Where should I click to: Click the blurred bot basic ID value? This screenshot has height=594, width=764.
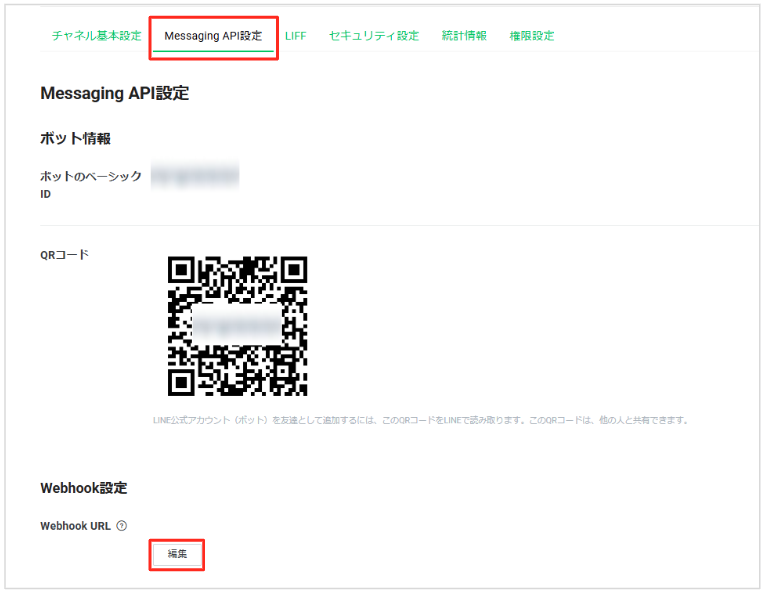195,177
